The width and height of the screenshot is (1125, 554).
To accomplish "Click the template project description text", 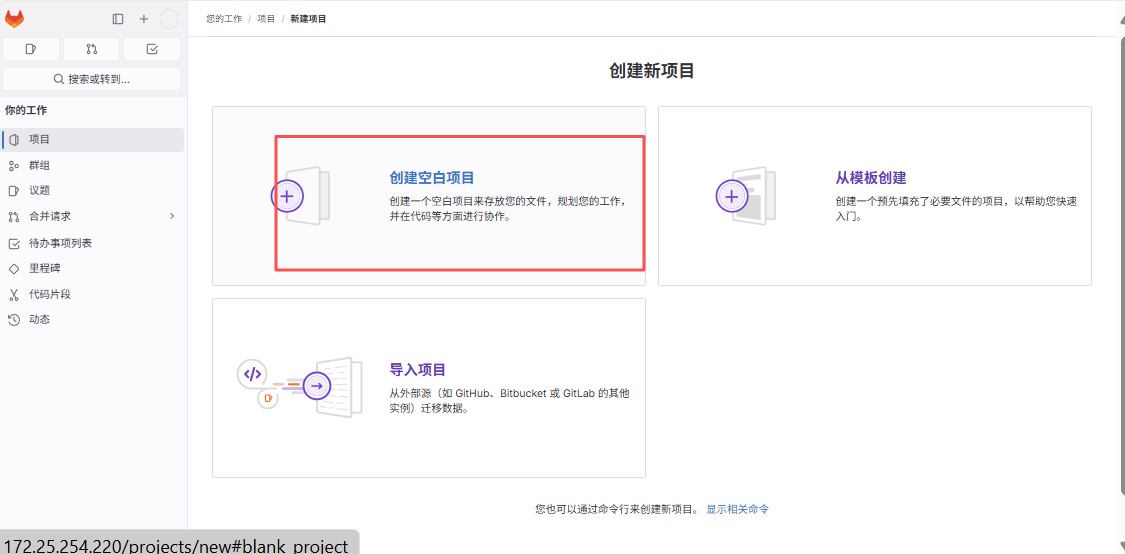I will point(956,209).
